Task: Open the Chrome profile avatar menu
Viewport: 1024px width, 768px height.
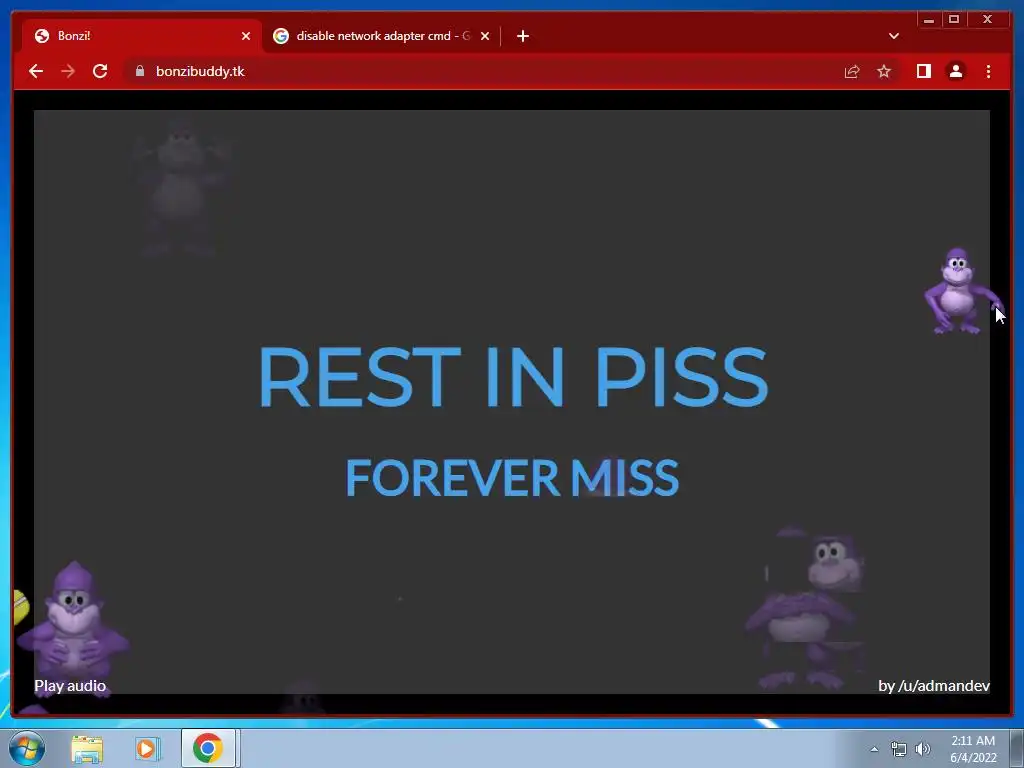Action: 955,71
